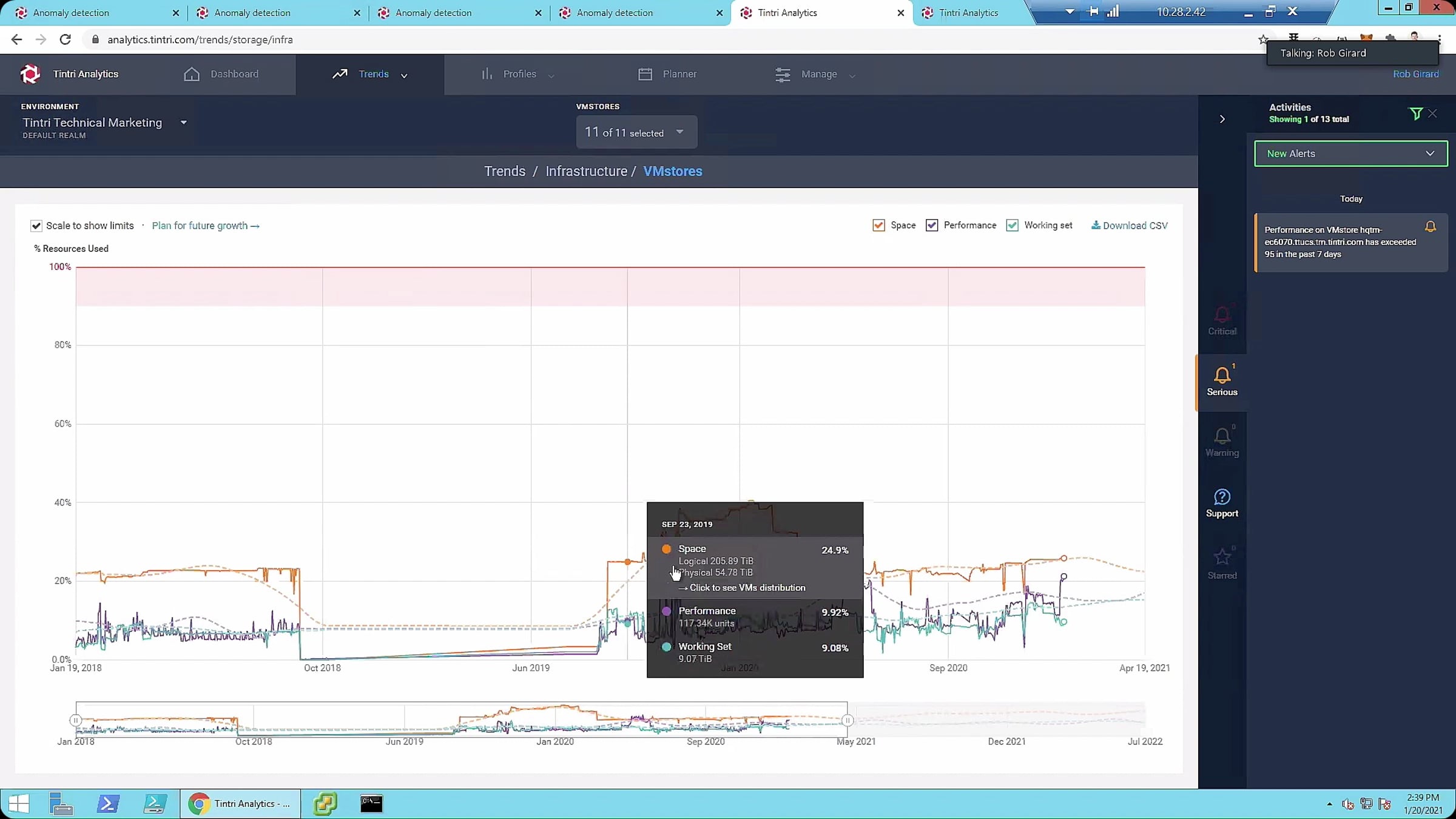The image size is (1456, 819).
Task: Open the Serious alerts bell icon
Action: tap(1222, 376)
